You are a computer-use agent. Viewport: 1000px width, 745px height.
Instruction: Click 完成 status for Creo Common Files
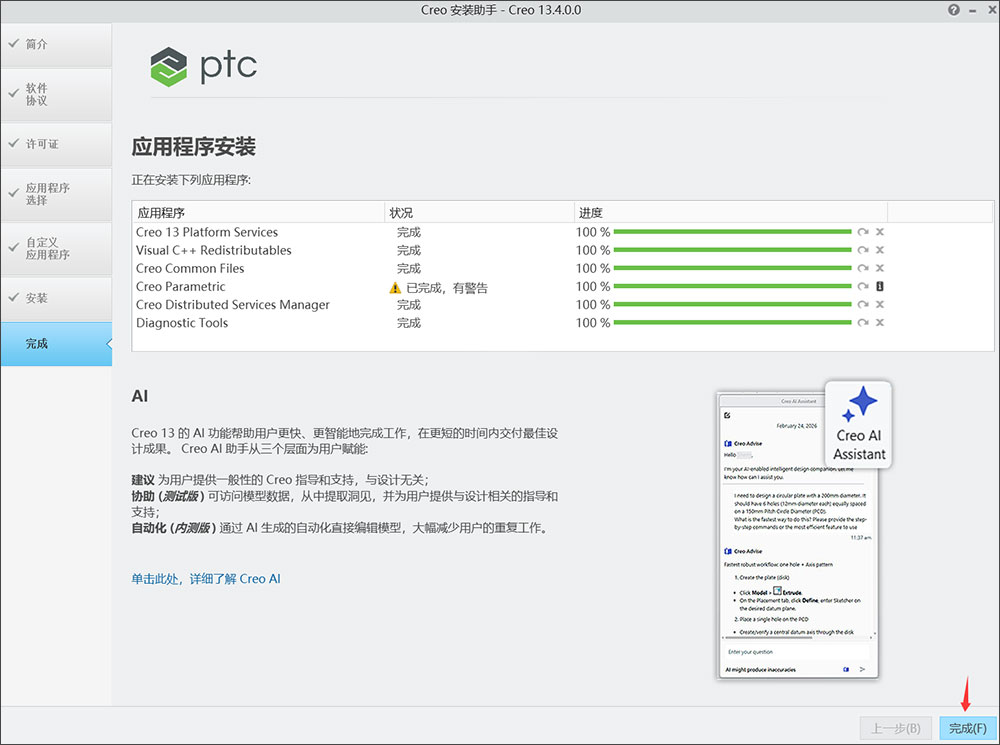(x=409, y=269)
